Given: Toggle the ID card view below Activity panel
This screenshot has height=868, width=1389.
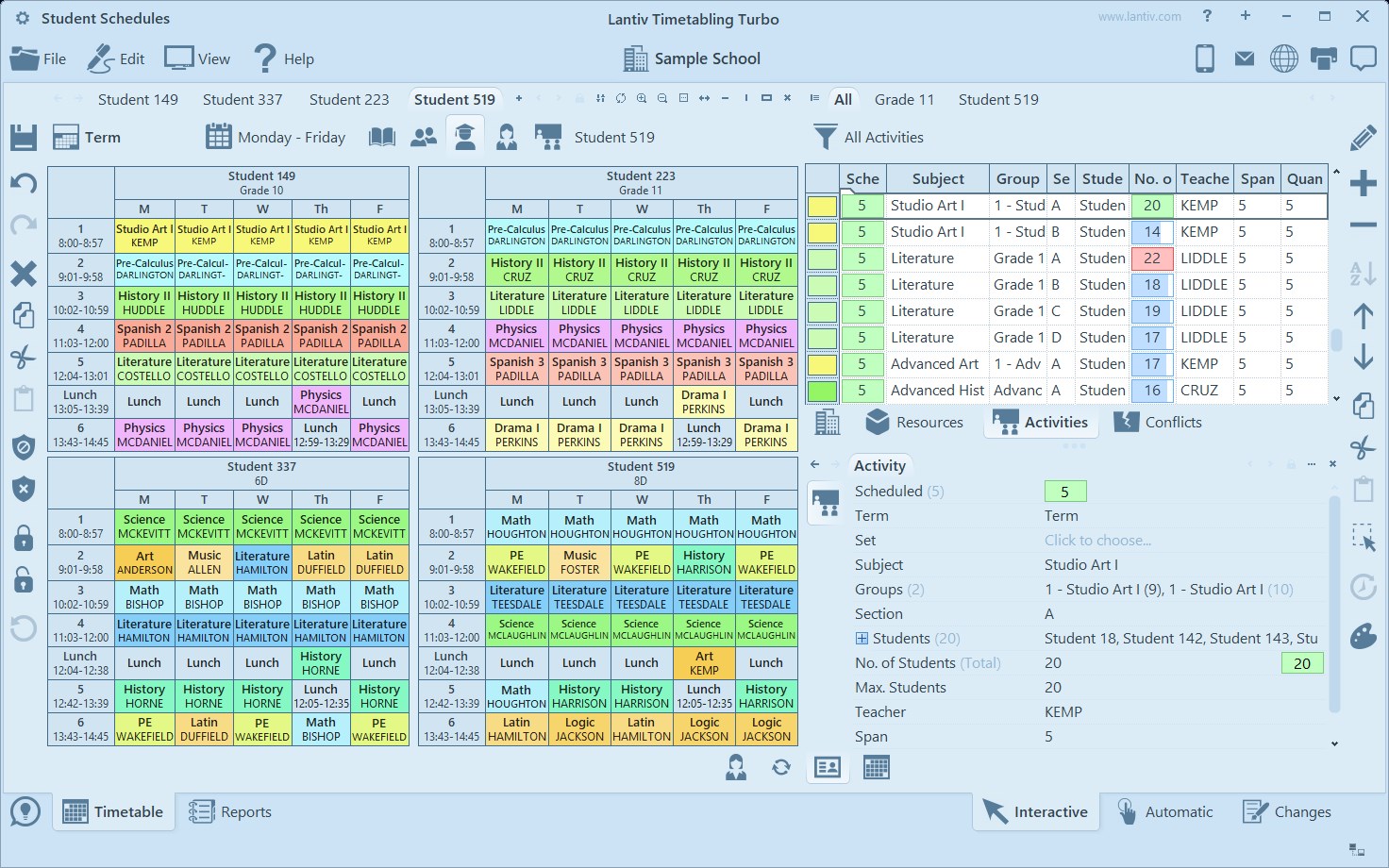Looking at the screenshot, I should (828, 768).
